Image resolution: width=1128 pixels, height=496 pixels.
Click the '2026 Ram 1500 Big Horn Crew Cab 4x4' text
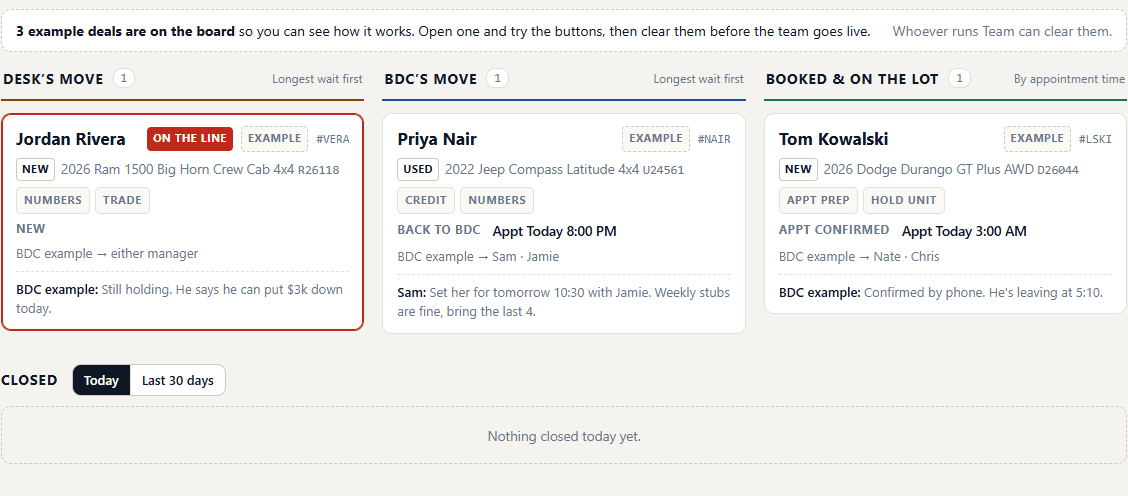tap(178, 170)
